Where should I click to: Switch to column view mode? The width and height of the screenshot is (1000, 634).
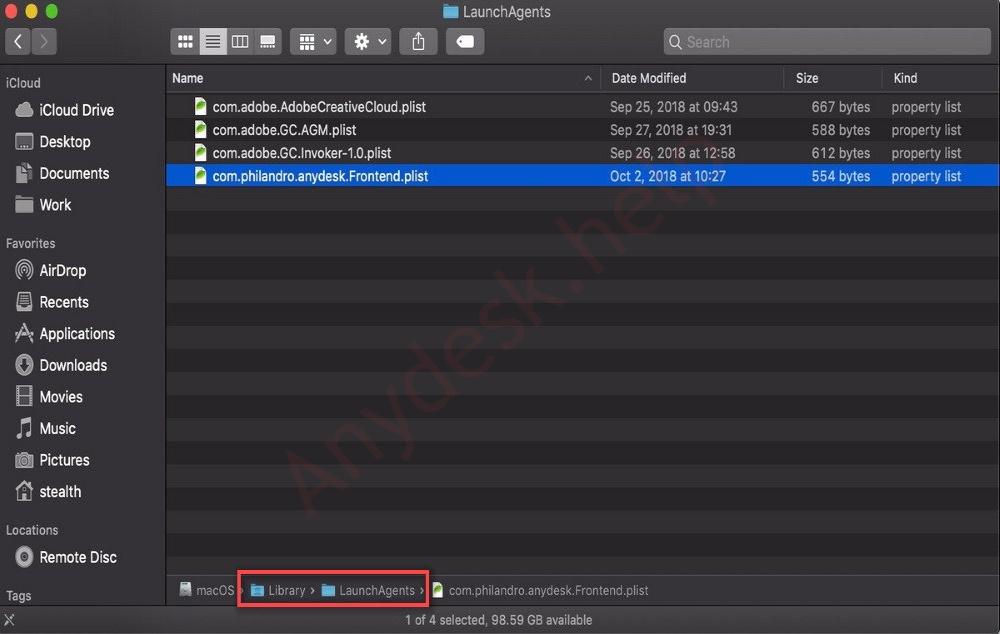click(240, 42)
